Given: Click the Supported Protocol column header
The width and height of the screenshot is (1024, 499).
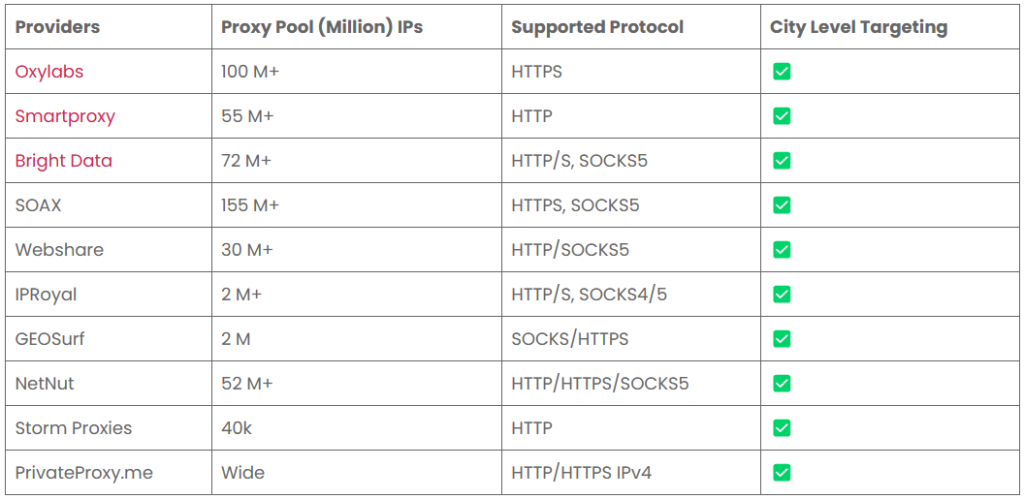Looking at the screenshot, I should (597, 27).
